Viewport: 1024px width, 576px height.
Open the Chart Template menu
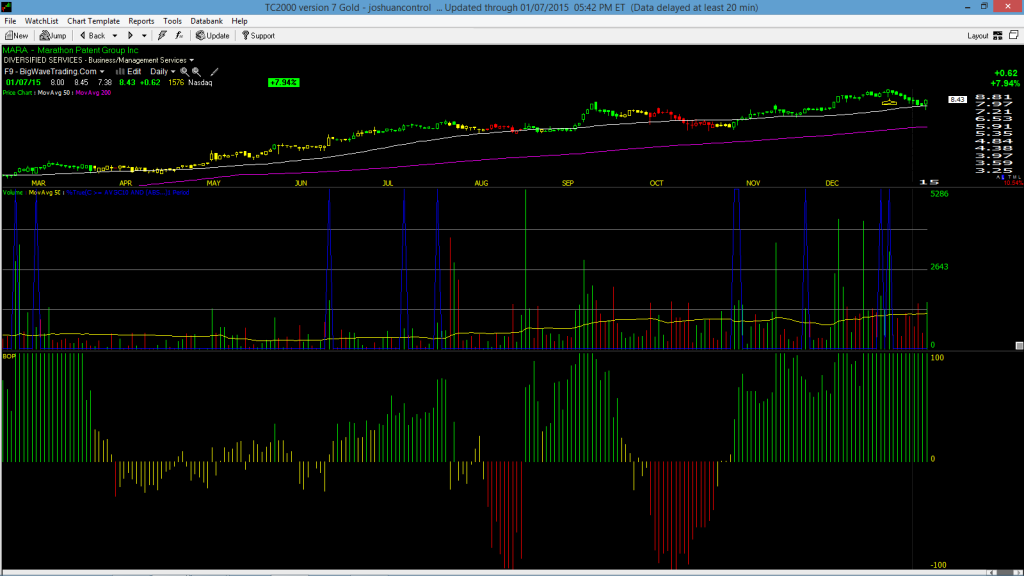pos(93,21)
